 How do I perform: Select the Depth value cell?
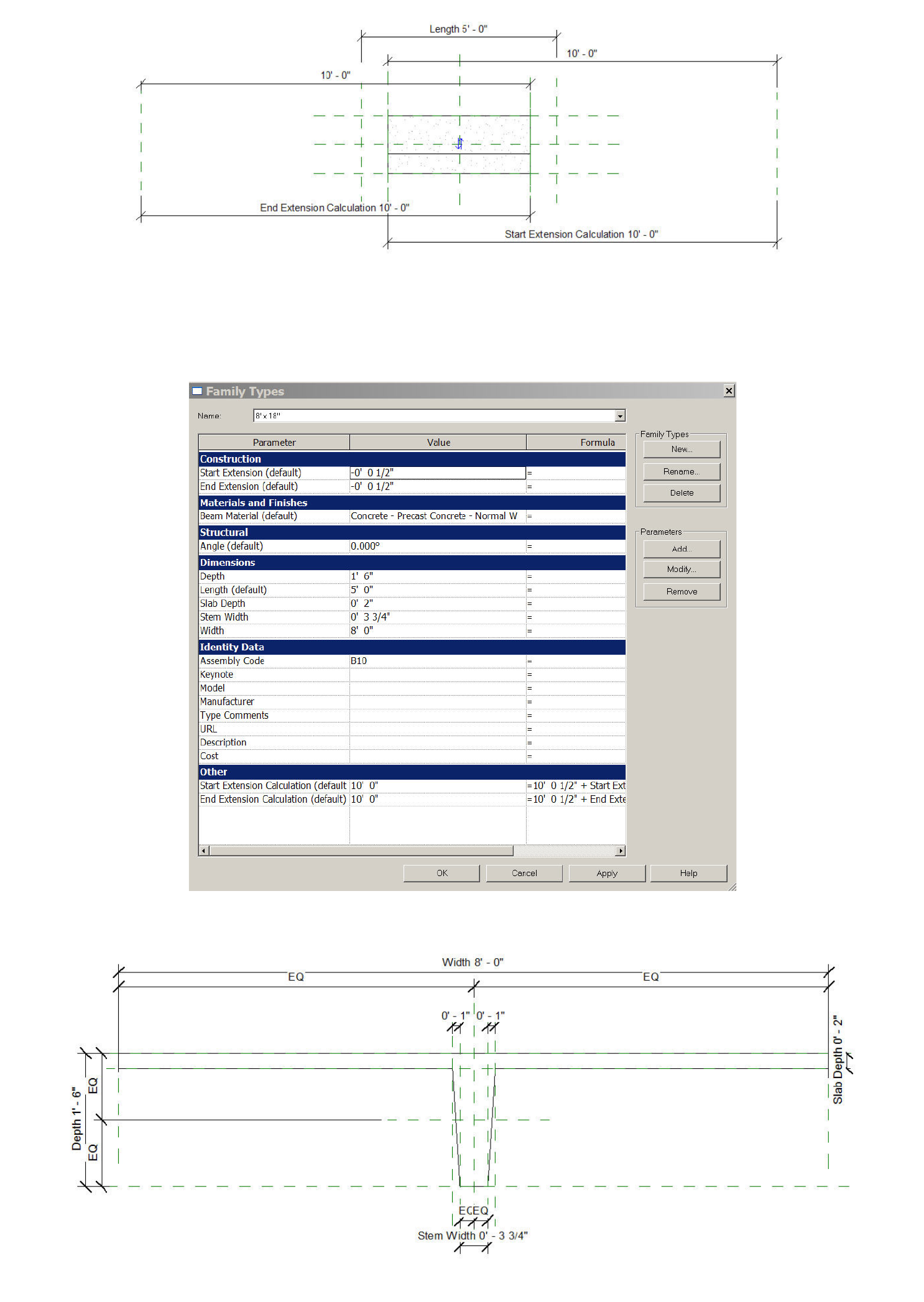pos(438,576)
